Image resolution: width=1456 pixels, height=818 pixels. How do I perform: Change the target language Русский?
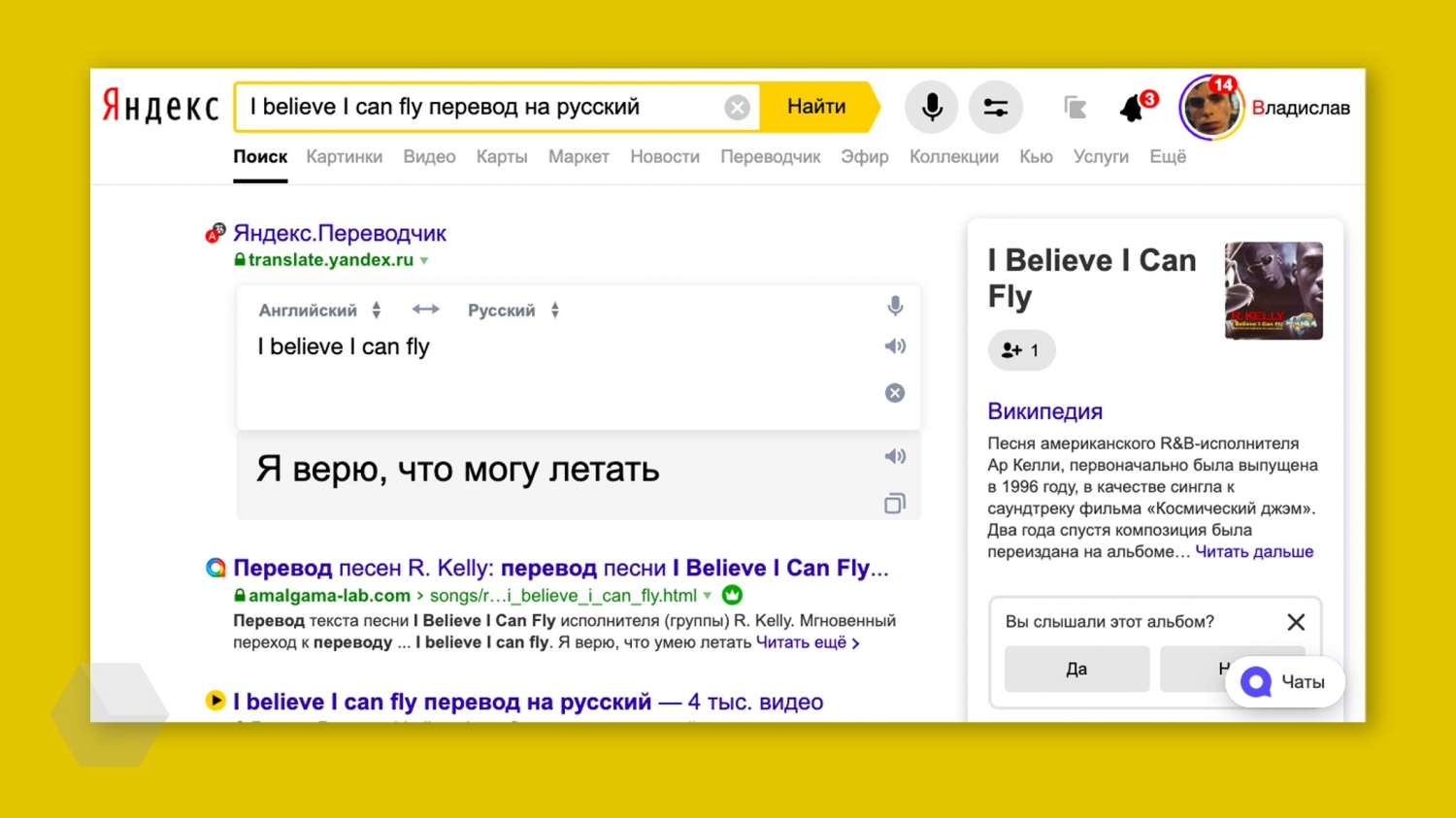pos(513,311)
